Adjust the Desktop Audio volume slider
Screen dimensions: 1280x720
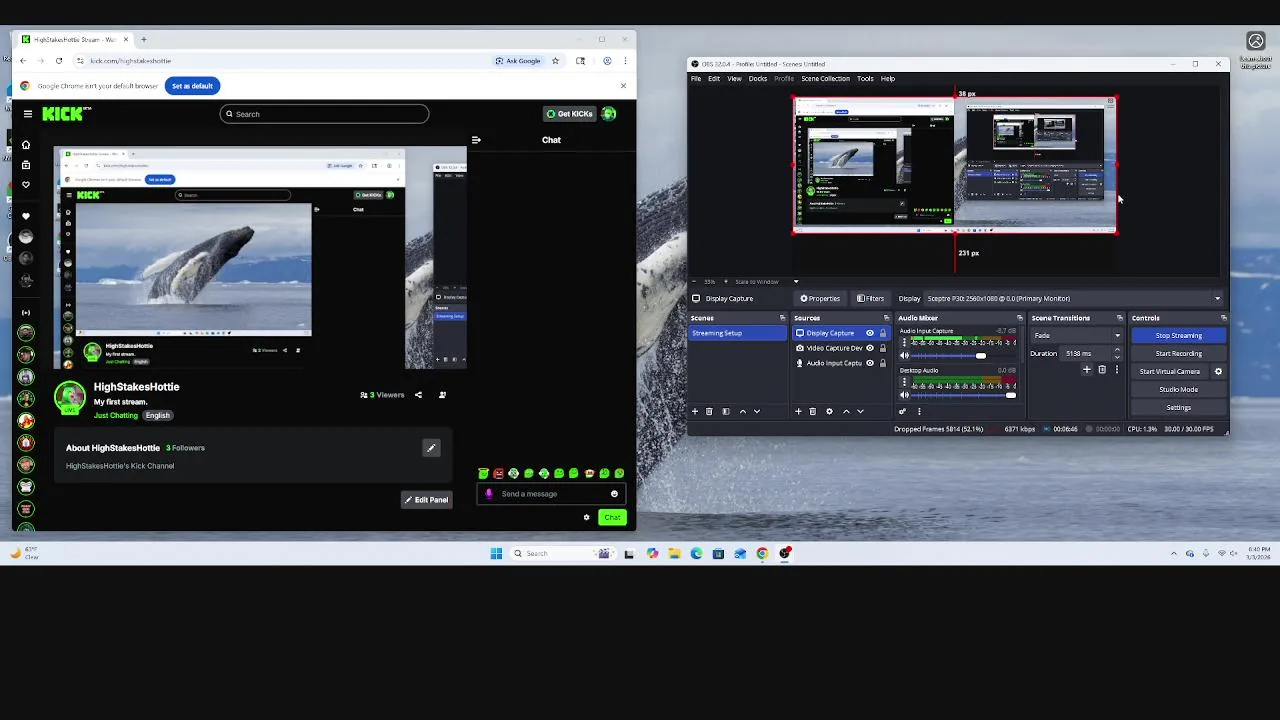pos(965,395)
